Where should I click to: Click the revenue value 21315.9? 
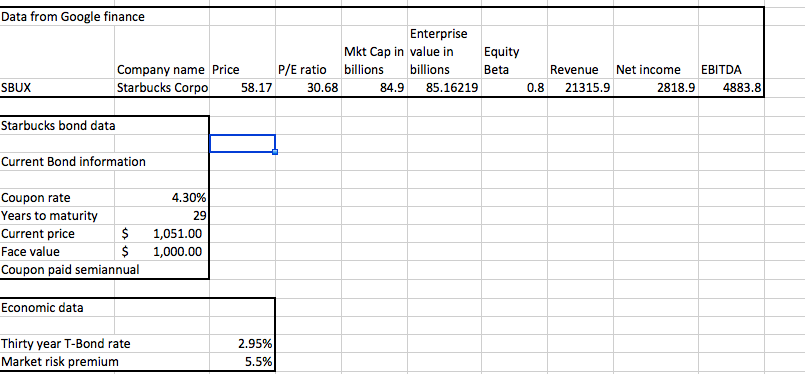click(x=581, y=87)
